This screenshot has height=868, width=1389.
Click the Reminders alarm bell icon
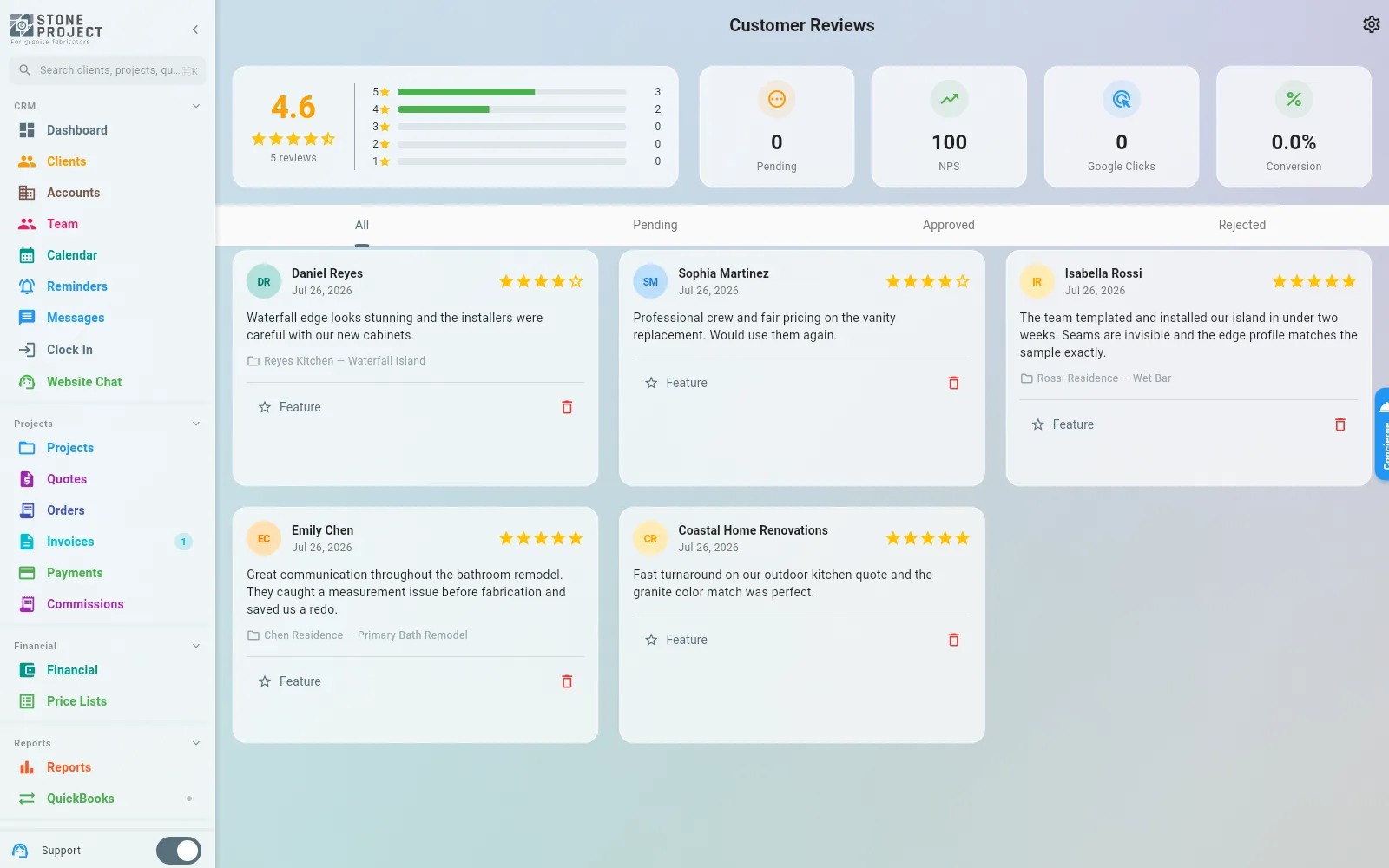coord(27,286)
